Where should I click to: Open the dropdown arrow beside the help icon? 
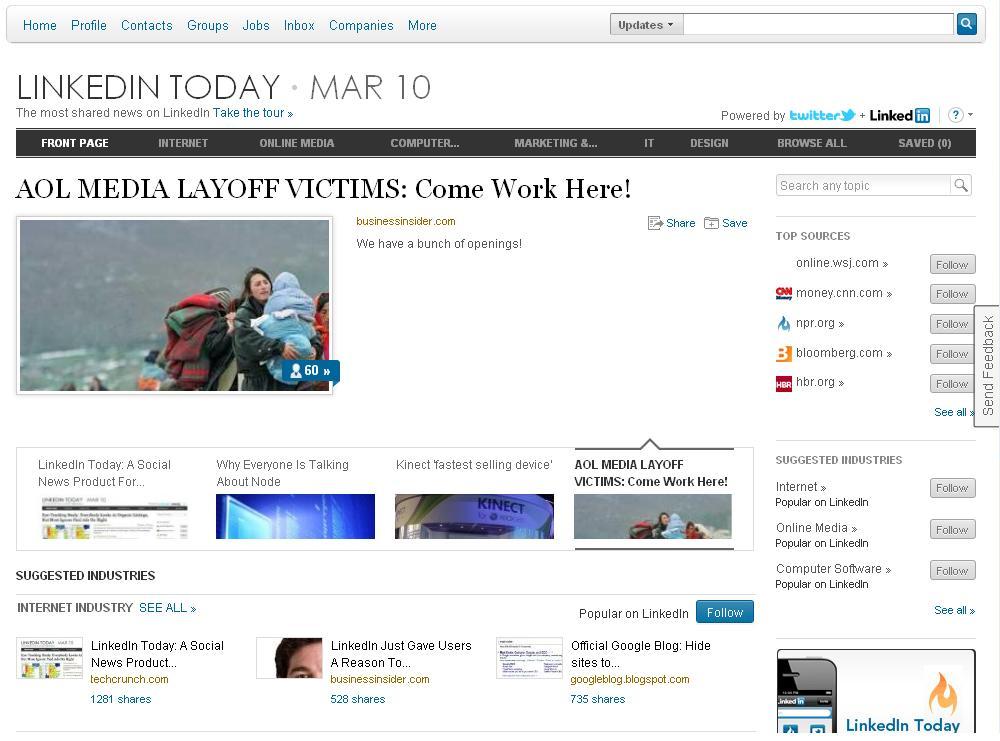click(970, 115)
